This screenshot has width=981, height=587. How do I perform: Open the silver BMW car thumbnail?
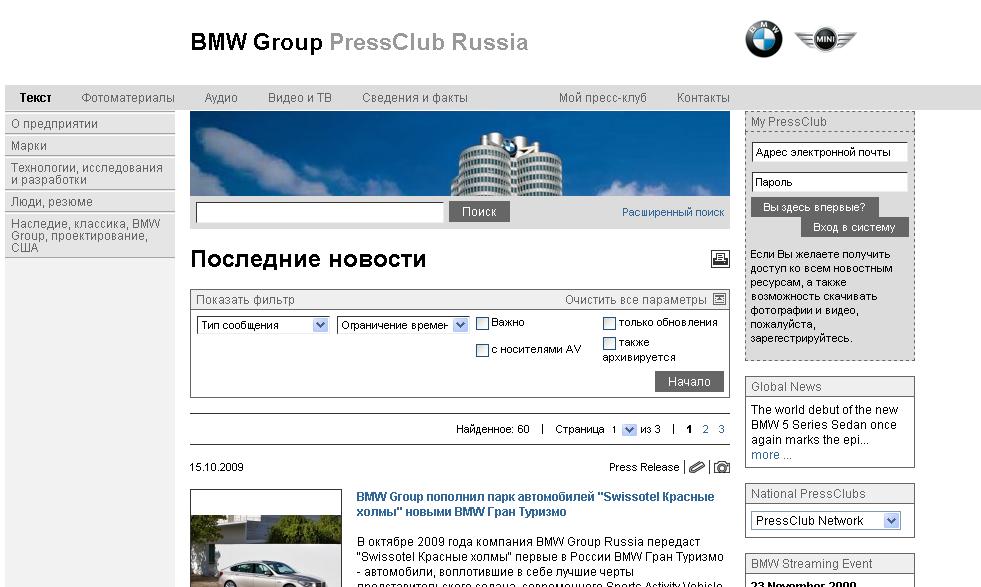click(266, 539)
